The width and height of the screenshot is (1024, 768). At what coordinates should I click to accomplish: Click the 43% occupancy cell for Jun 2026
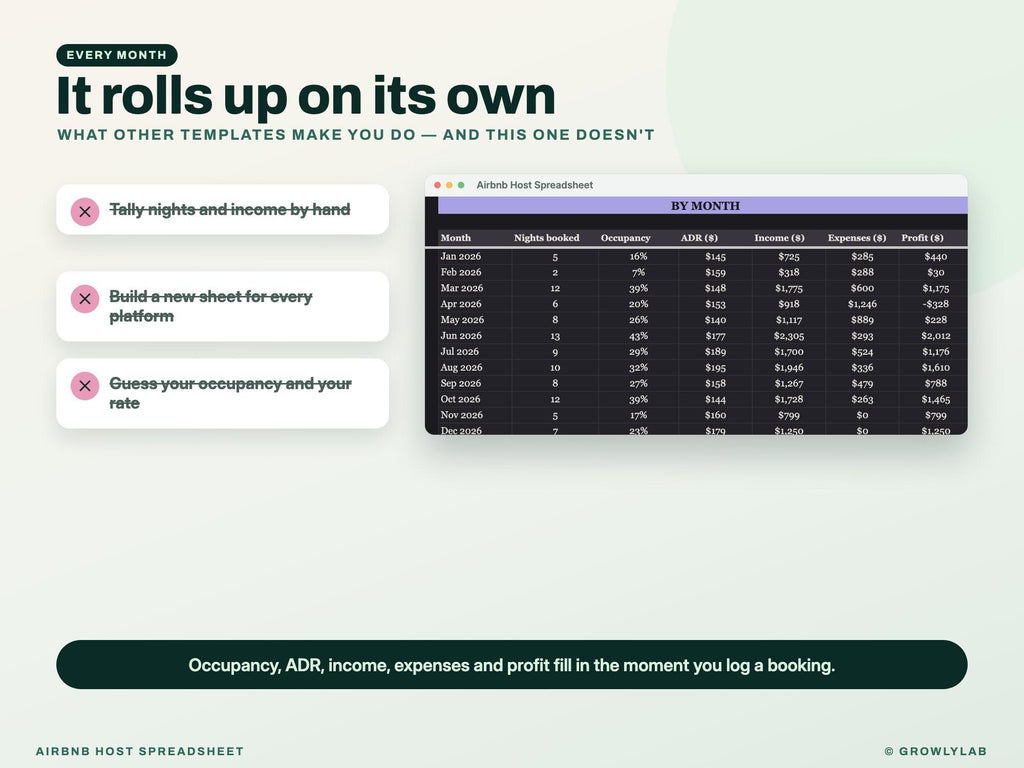[x=639, y=336]
